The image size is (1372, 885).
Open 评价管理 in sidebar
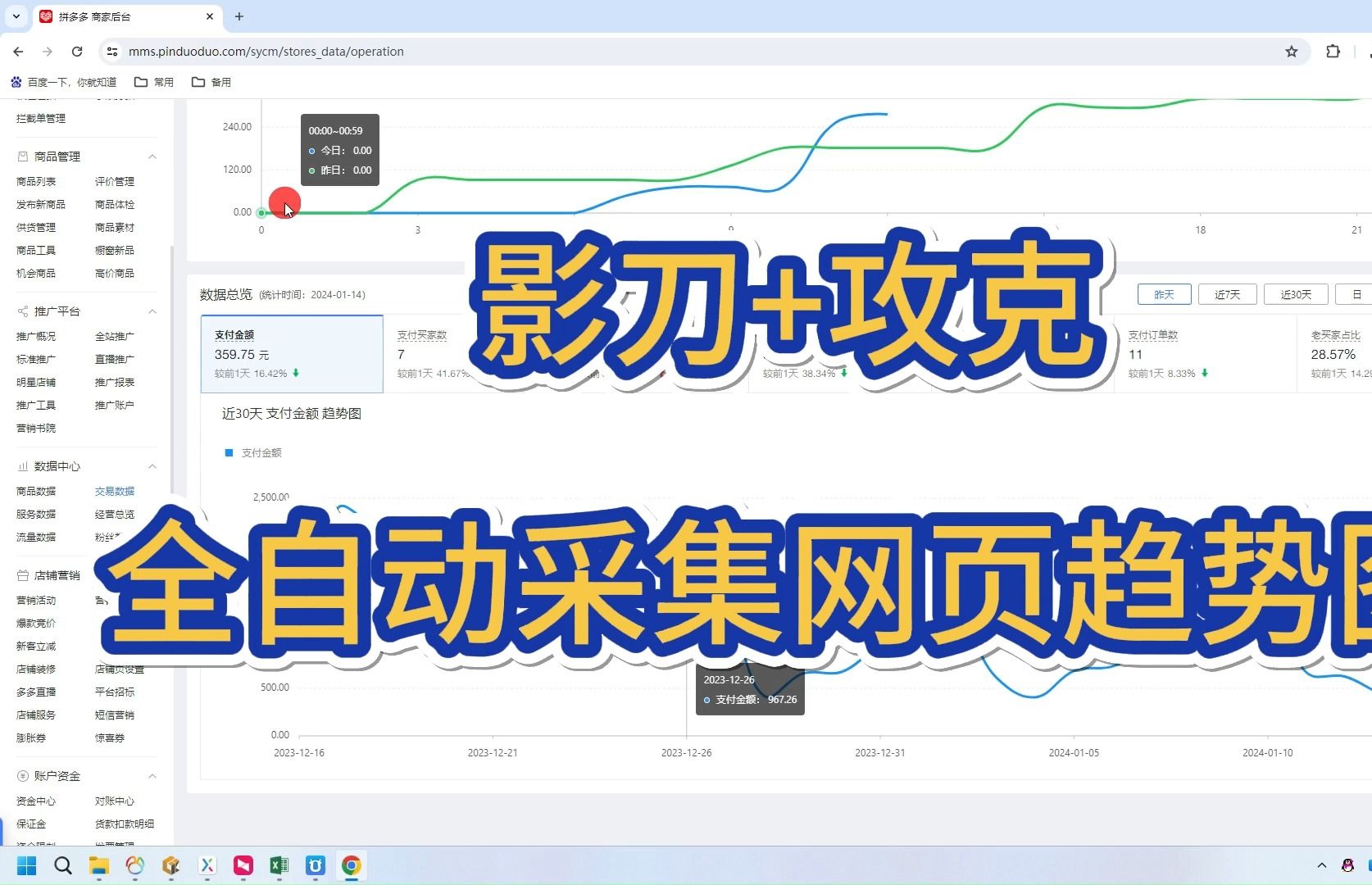(x=115, y=182)
